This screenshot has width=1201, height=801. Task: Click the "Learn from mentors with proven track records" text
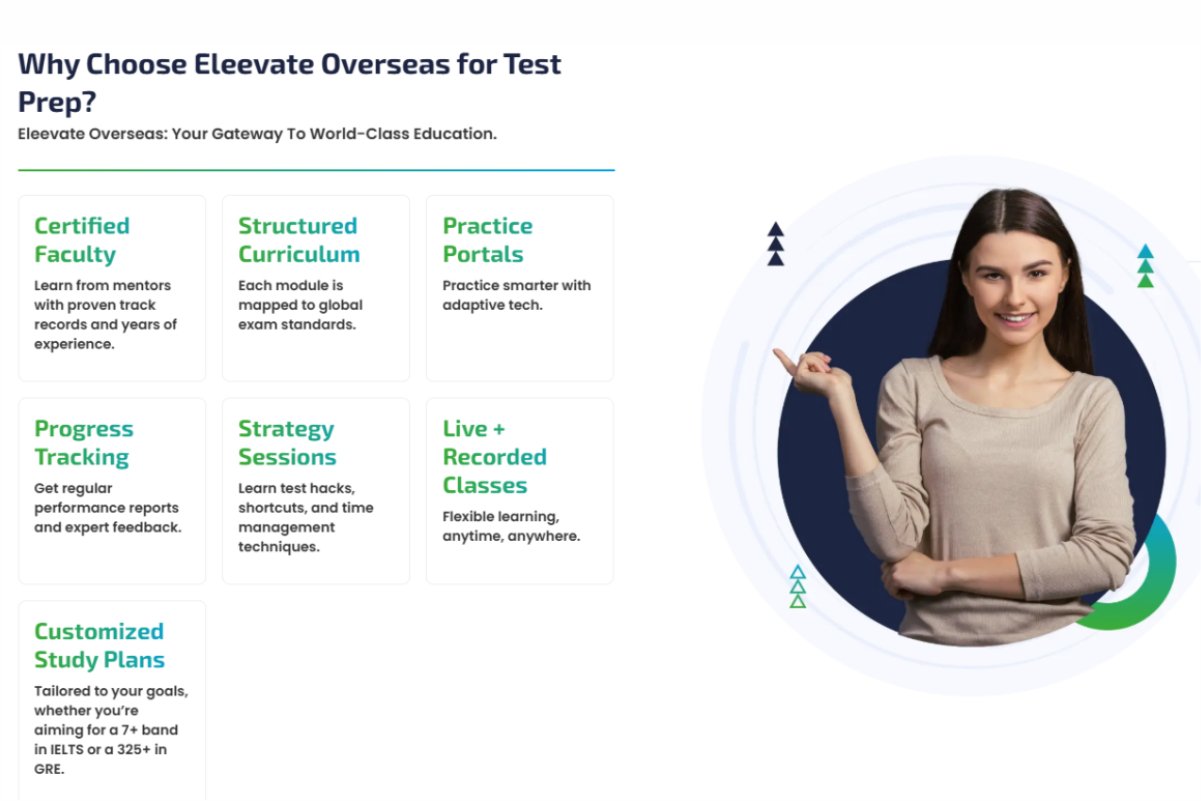pos(106,315)
